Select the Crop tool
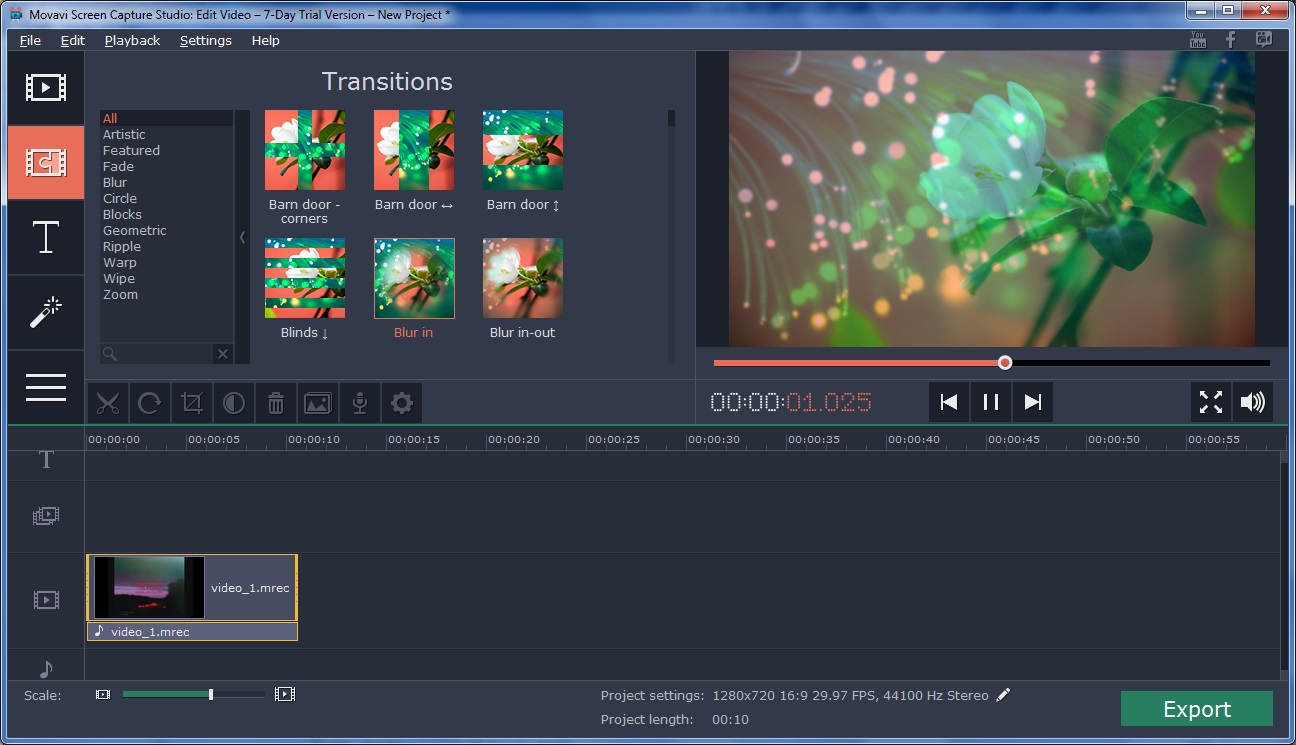The height and width of the screenshot is (745, 1296). coord(191,403)
